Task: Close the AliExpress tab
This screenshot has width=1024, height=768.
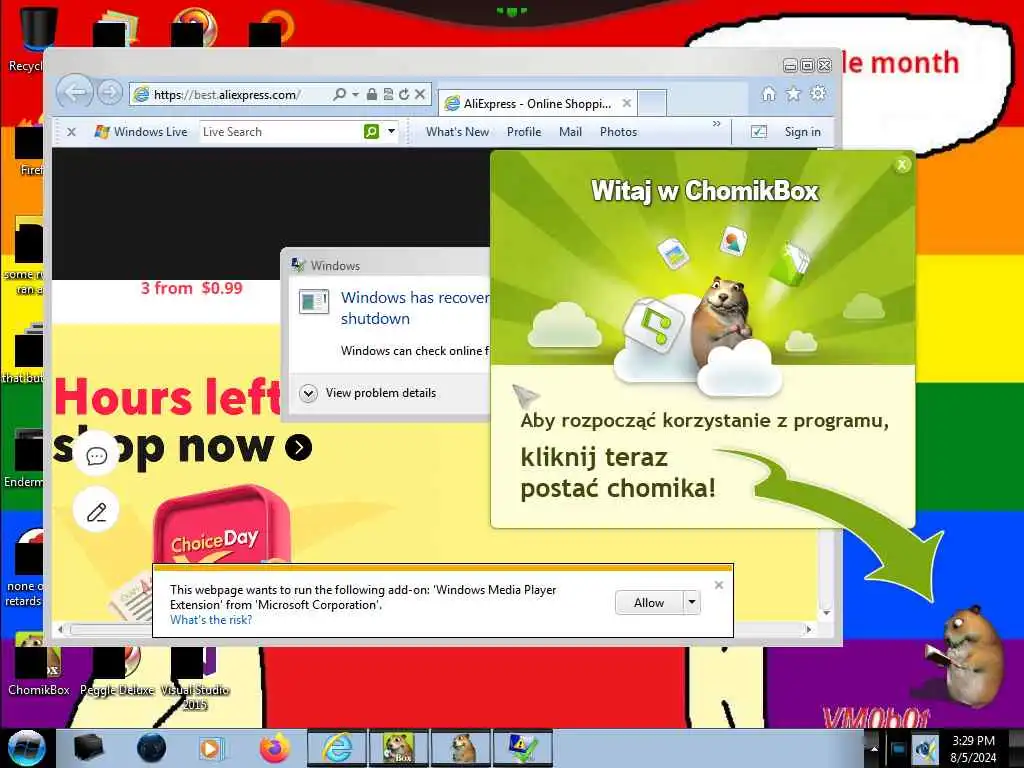Action: tap(626, 103)
